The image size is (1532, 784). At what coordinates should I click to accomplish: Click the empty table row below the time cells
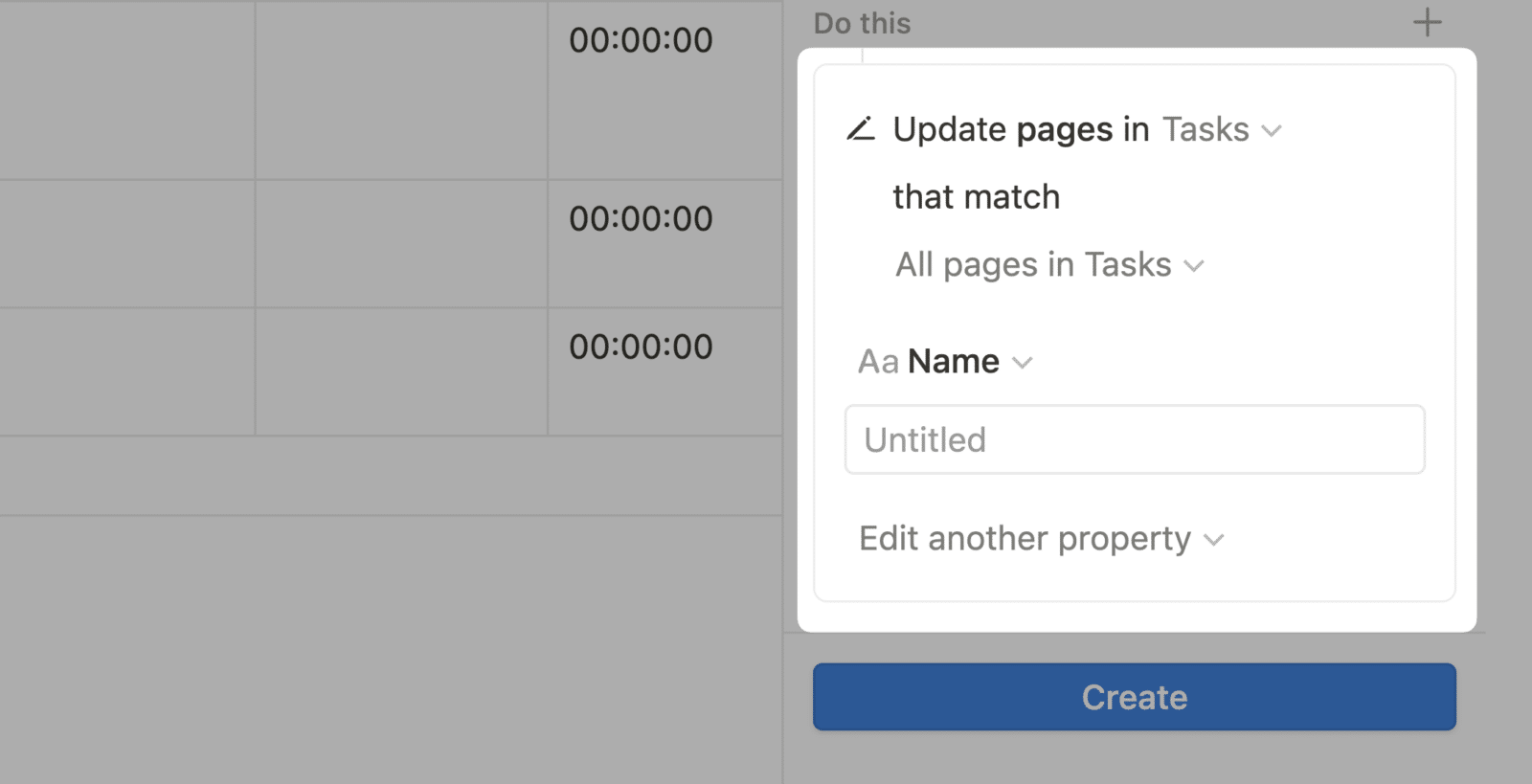point(391,476)
